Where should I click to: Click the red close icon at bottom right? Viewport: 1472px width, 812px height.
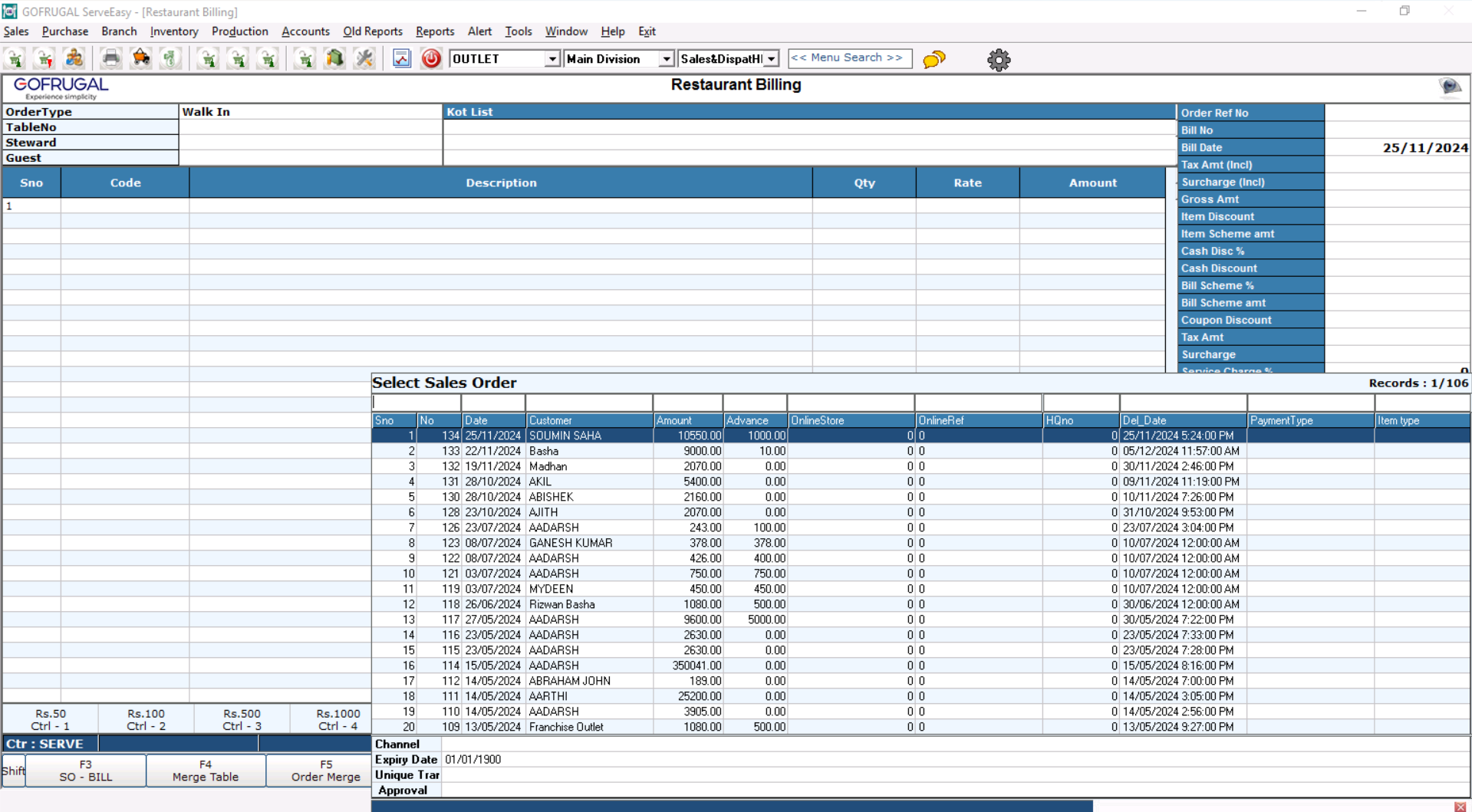tap(1460, 807)
